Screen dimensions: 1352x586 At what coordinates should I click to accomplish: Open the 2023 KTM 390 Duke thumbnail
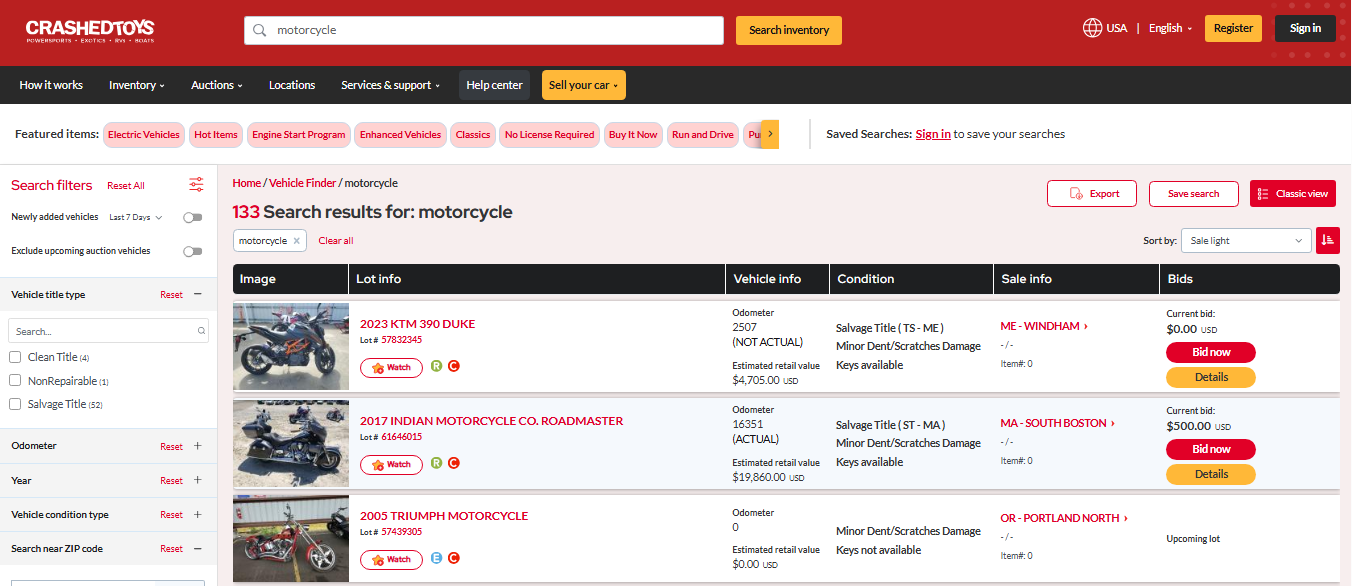pos(291,347)
